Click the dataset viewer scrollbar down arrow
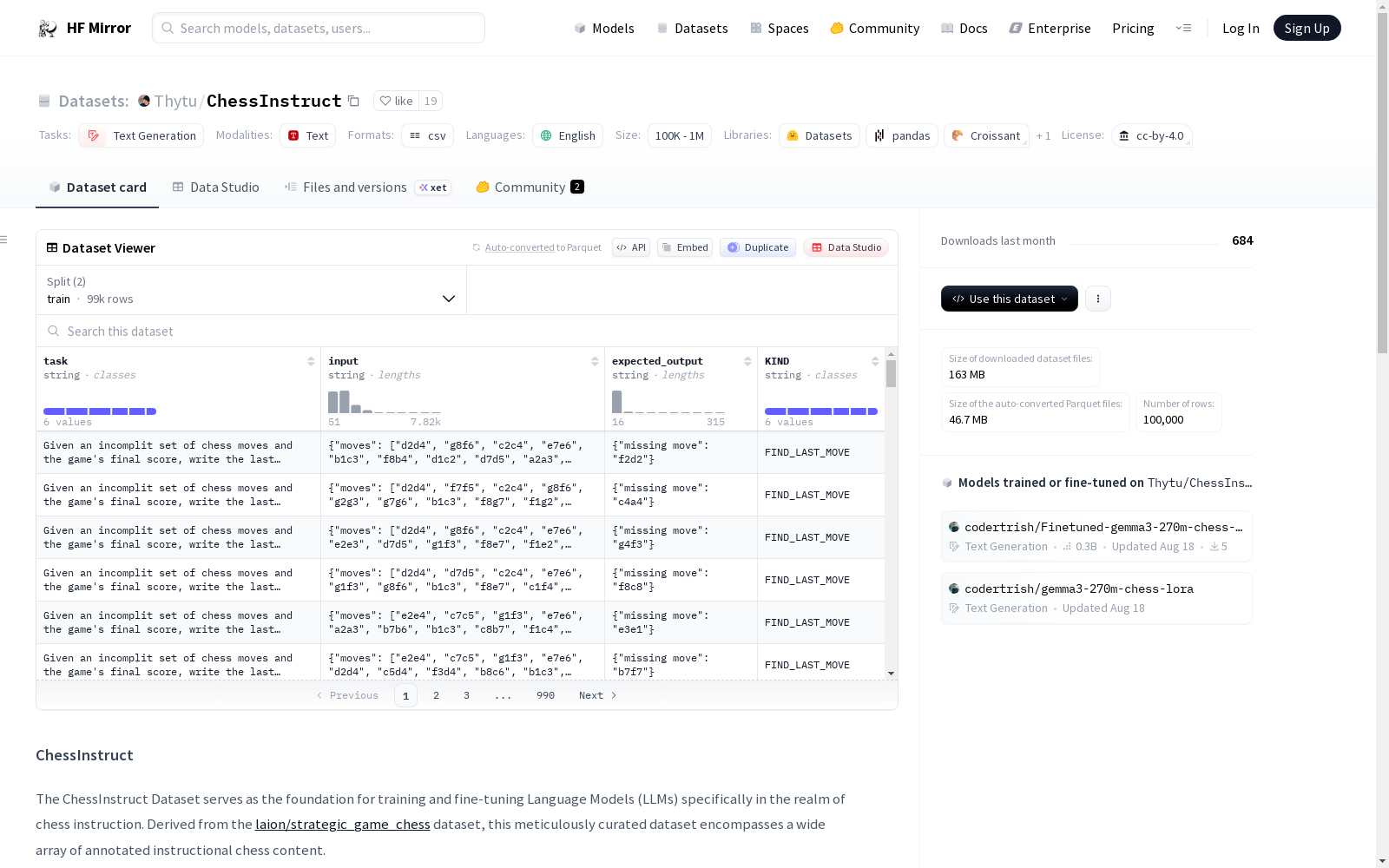This screenshot has width=1389, height=868. click(891, 674)
